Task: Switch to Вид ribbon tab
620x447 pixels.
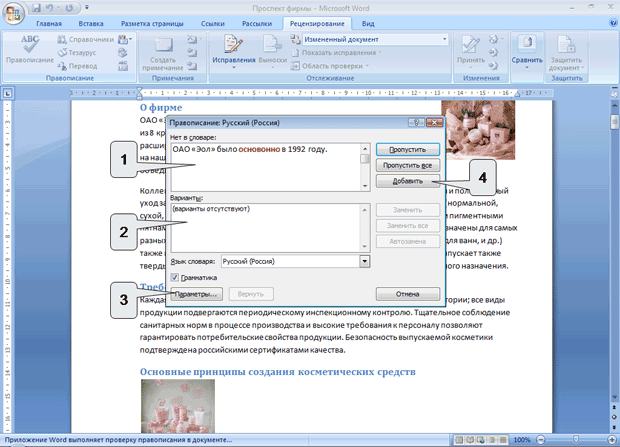Action: (x=368, y=23)
